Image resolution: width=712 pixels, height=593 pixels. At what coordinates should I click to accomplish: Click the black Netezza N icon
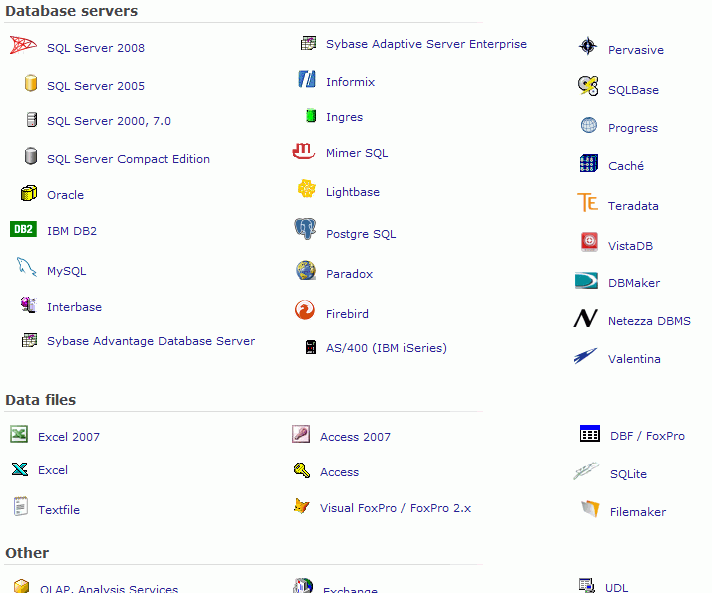[x=586, y=318]
